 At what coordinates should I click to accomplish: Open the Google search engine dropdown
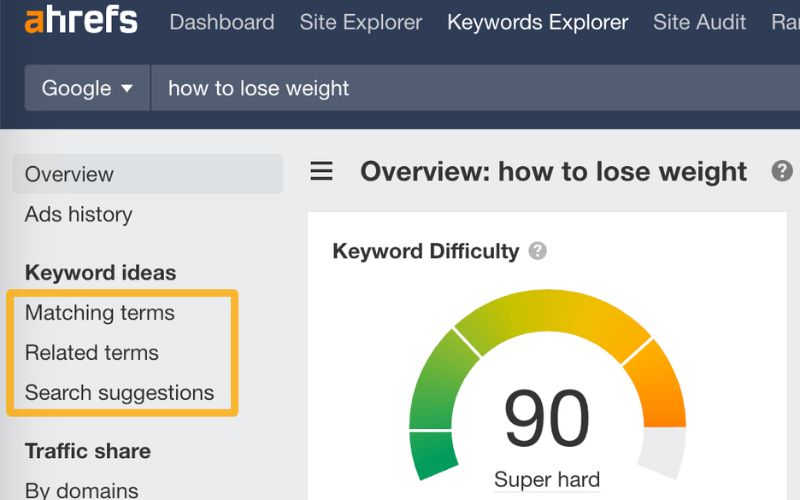(x=88, y=88)
